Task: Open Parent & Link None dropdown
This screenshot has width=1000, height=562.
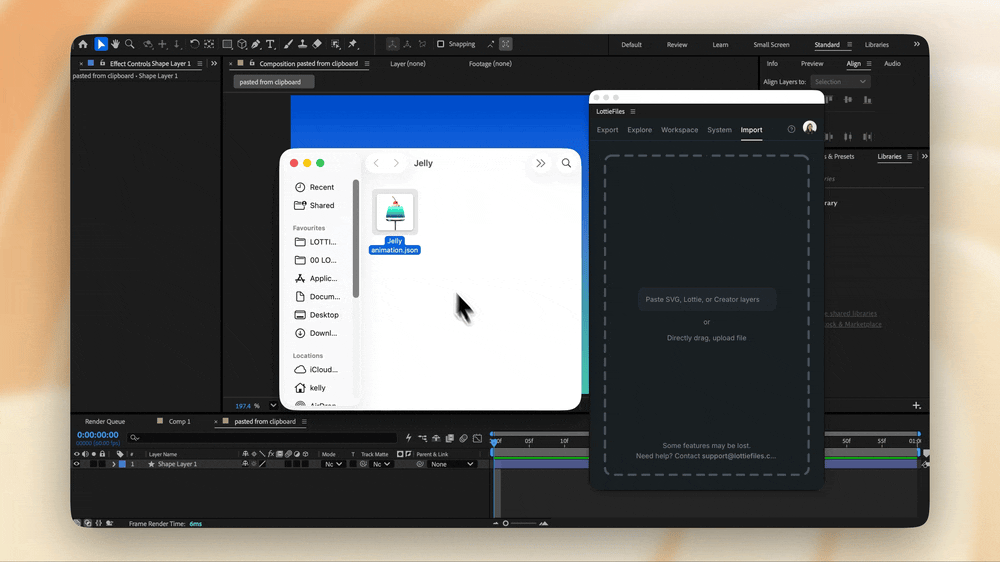Action: pos(452,464)
